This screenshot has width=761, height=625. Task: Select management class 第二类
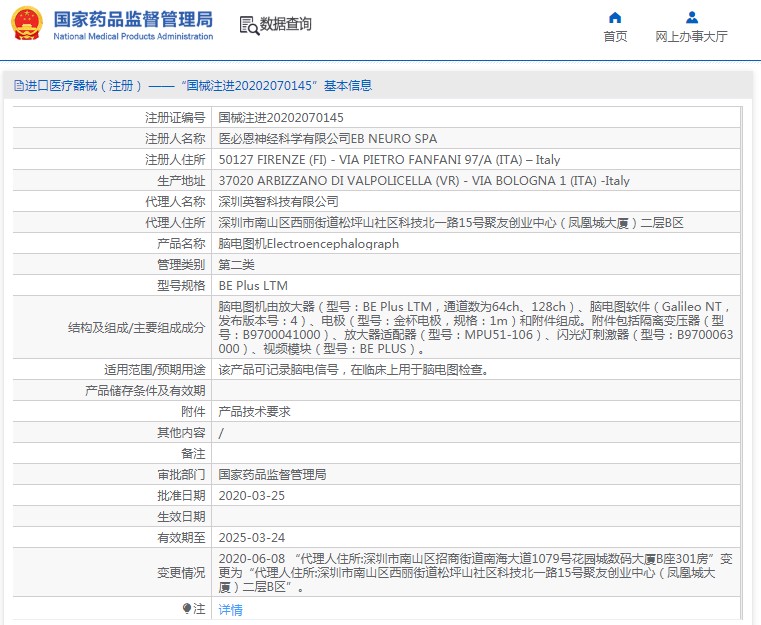236,264
